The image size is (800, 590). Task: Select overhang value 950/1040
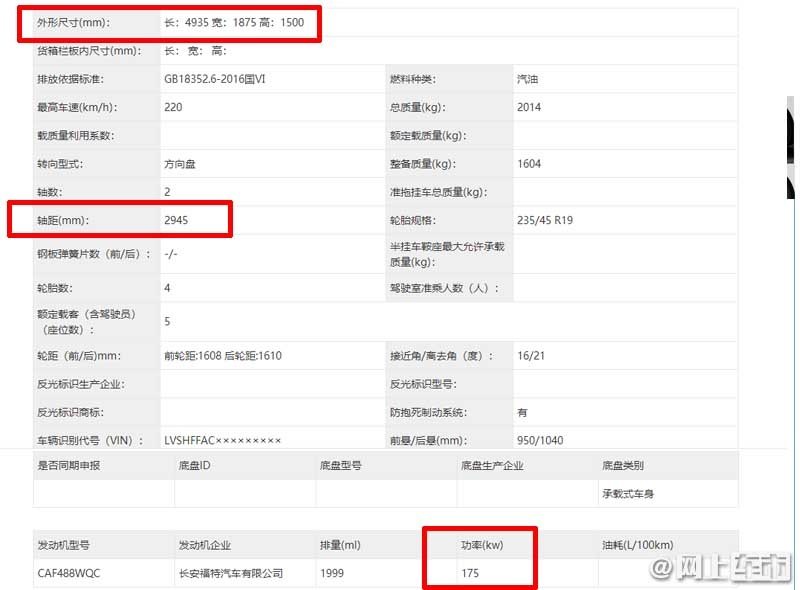540,440
